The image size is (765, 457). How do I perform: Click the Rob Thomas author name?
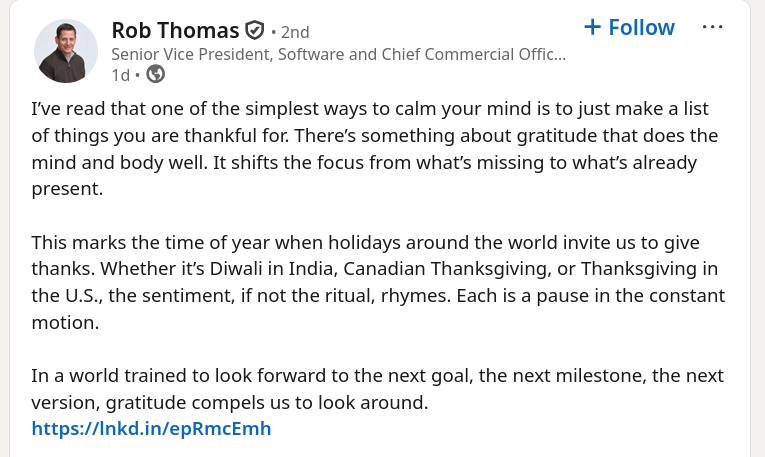(174, 29)
